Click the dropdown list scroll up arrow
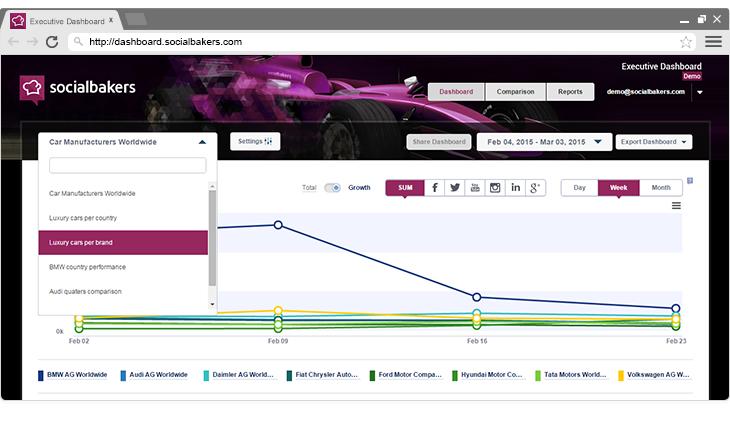This screenshot has height=422, width=730. coord(212,186)
